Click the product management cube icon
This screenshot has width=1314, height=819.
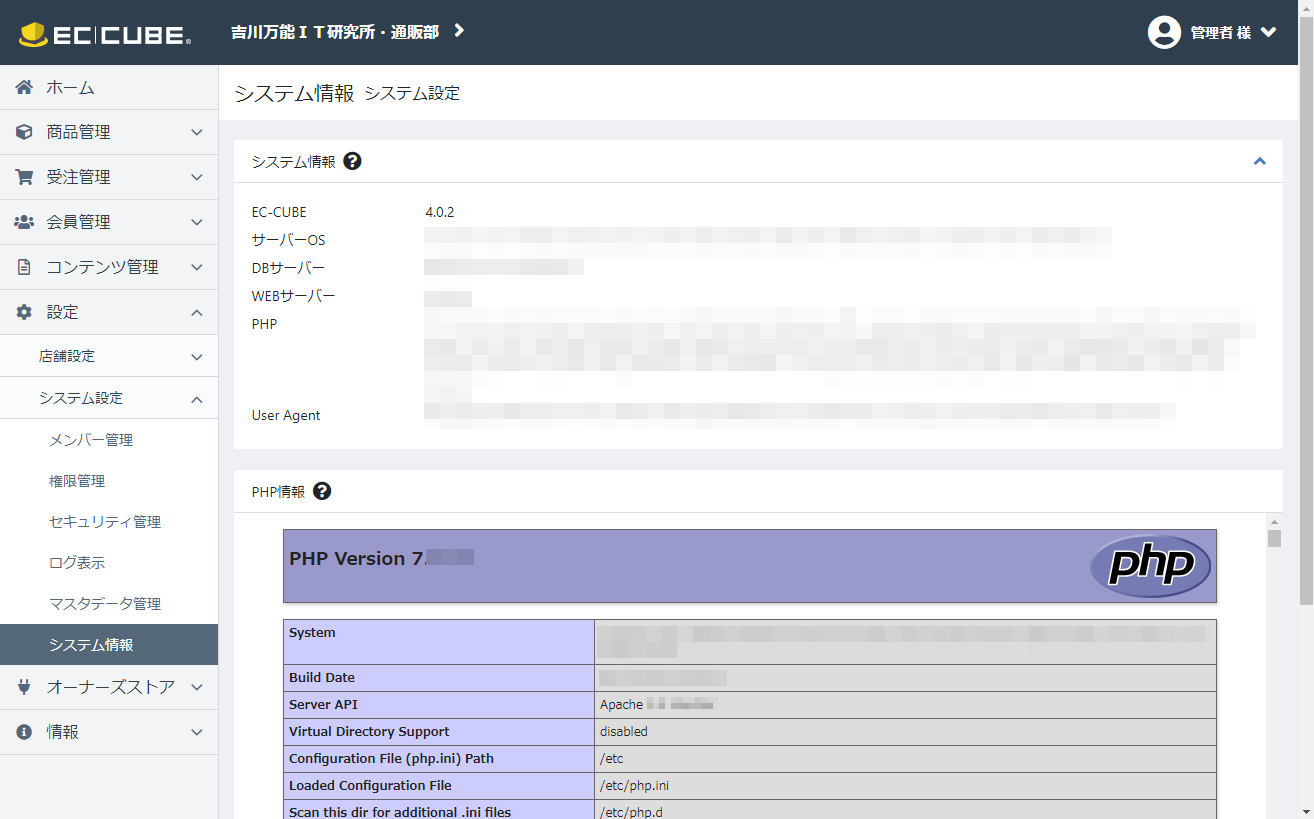click(24, 132)
